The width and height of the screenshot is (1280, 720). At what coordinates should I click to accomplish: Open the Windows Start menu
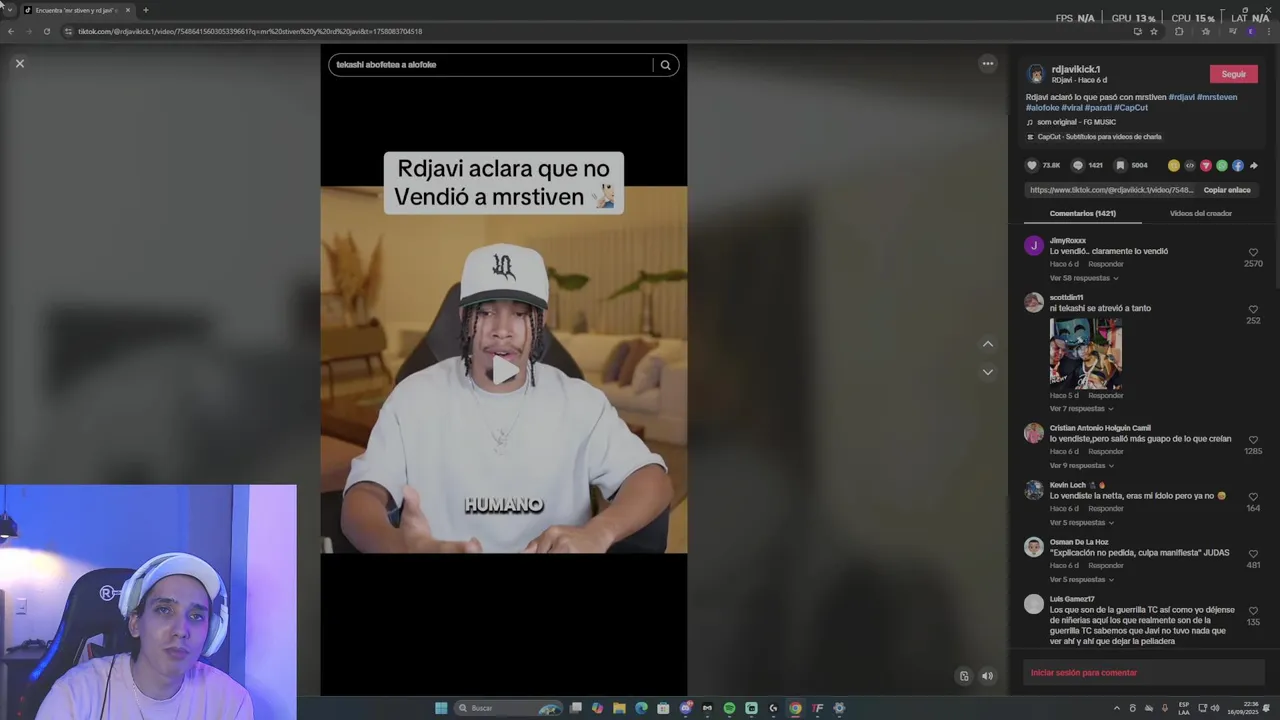click(x=441, y=708)
